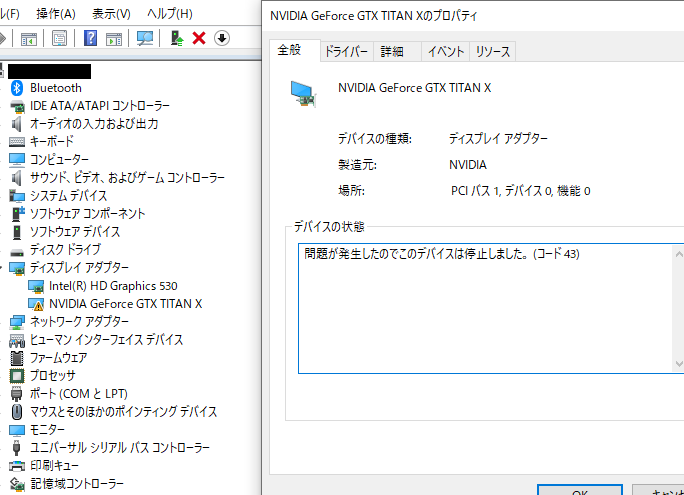The height and width of the screenshot is (495, 684).
Task: Open the 操作(A) menu
Action: [x=55, y=14]
